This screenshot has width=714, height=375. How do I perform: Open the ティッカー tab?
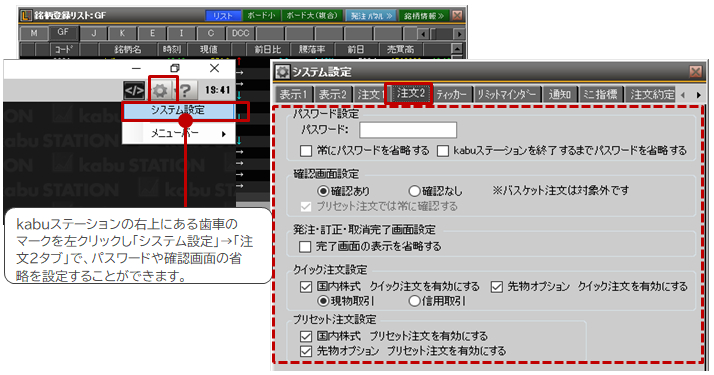click(452, 94)
